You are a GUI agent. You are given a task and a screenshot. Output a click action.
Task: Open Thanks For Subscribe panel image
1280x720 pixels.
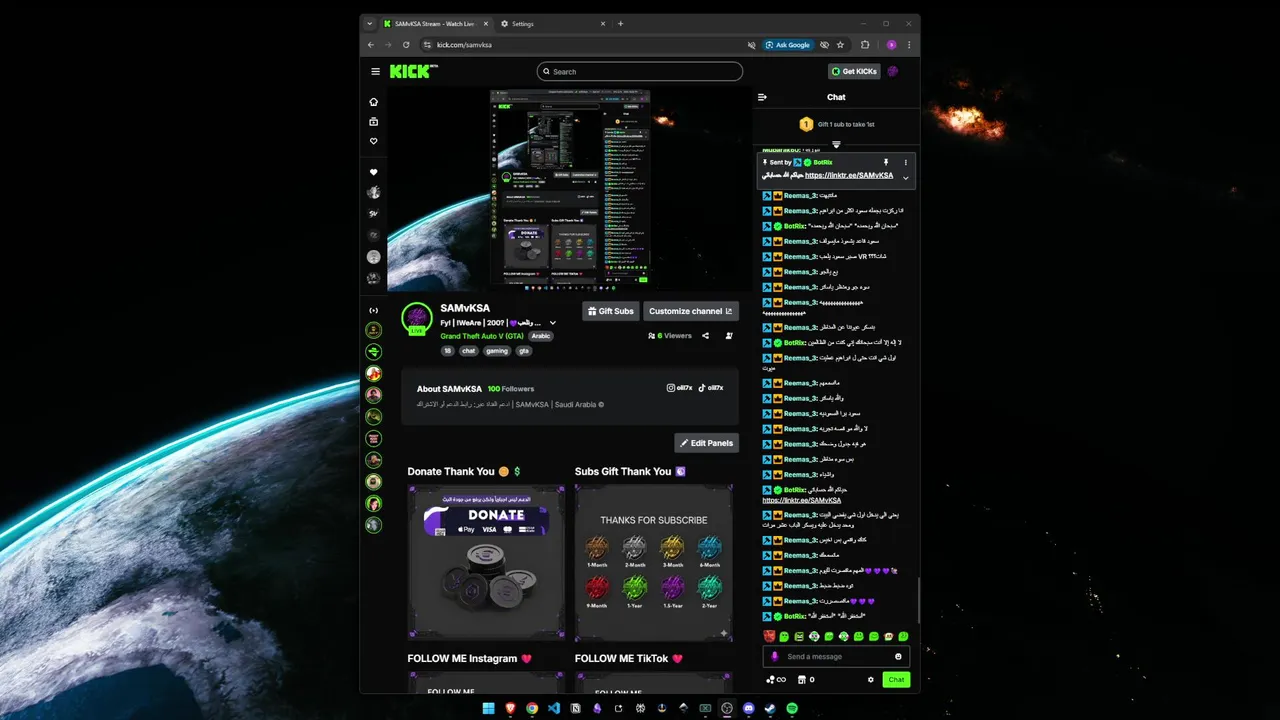(653, 562)
